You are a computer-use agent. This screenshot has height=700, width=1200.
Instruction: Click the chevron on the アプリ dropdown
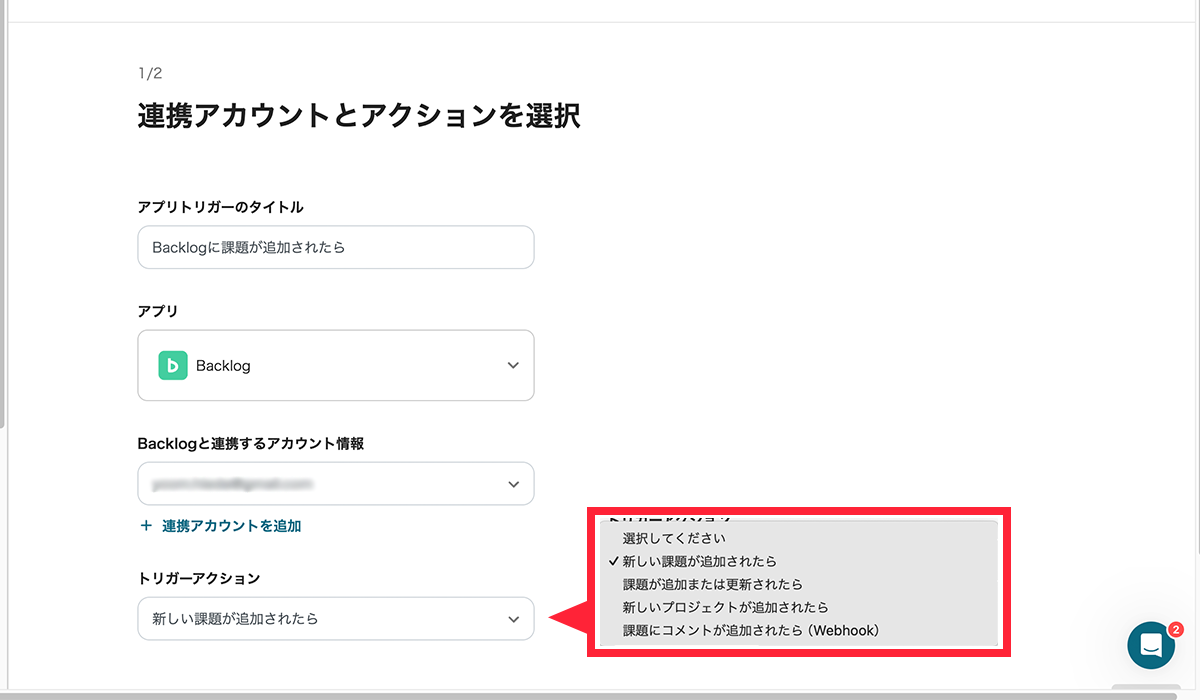[513, 365]
